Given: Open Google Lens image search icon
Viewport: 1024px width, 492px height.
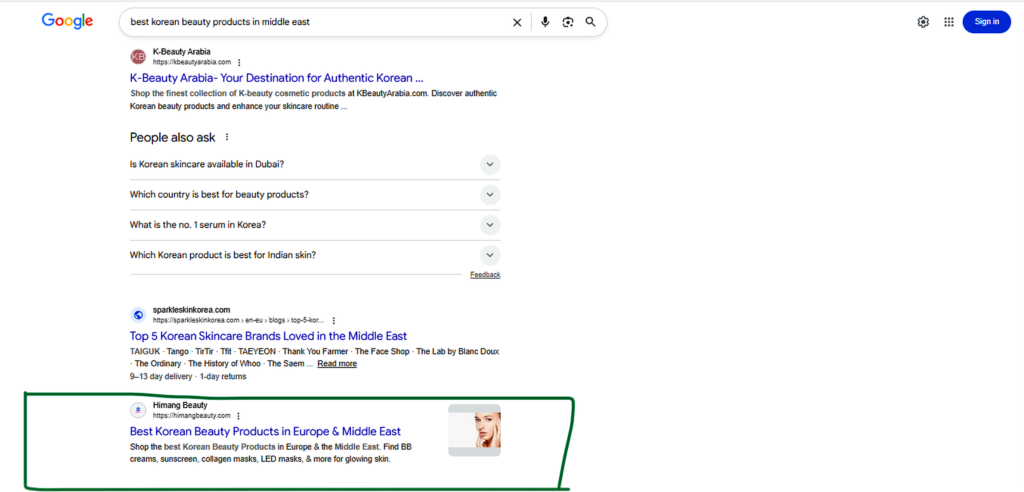Looking at the screenshot, I should [568, 22].
